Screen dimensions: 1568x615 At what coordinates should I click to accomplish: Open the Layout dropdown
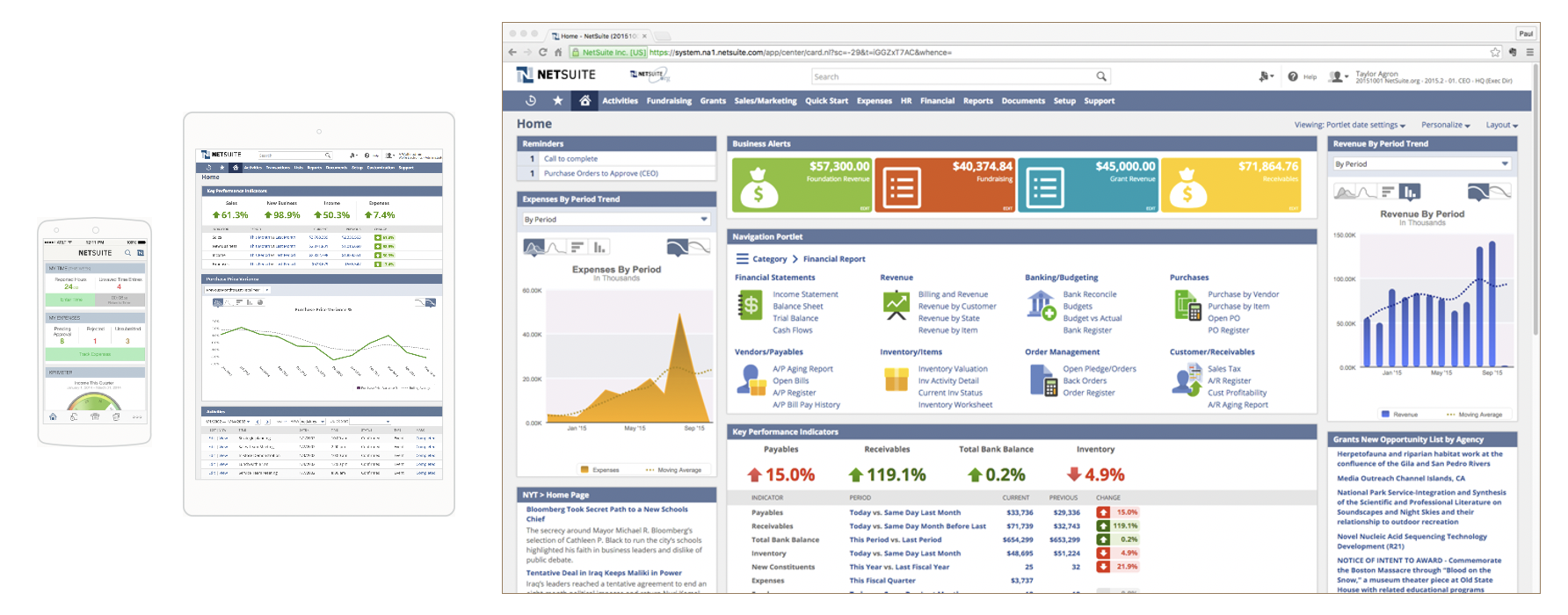(1501, 125)
